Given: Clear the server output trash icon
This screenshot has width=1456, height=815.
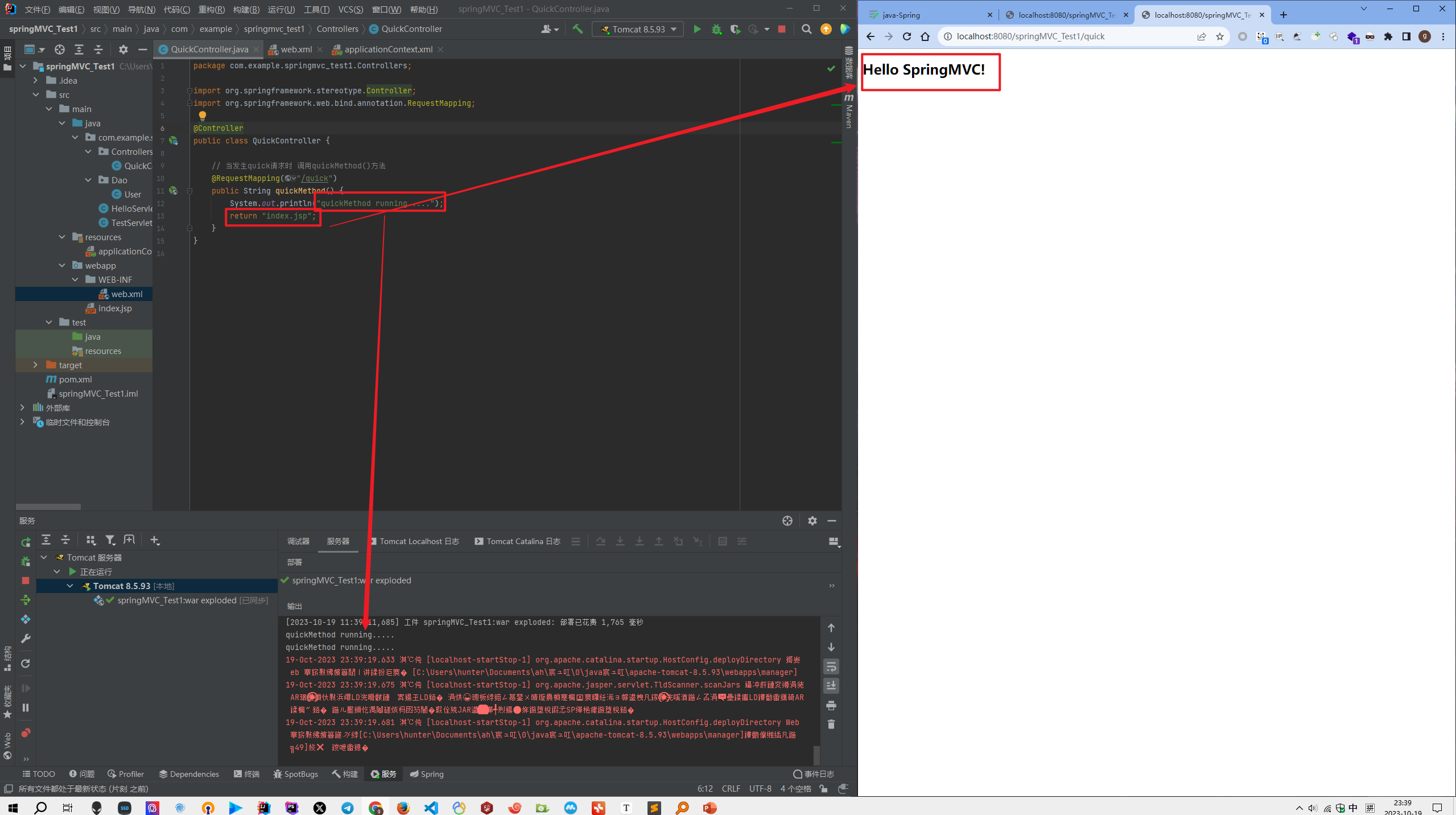Looking at the screenshot, I should click(831, 724).
